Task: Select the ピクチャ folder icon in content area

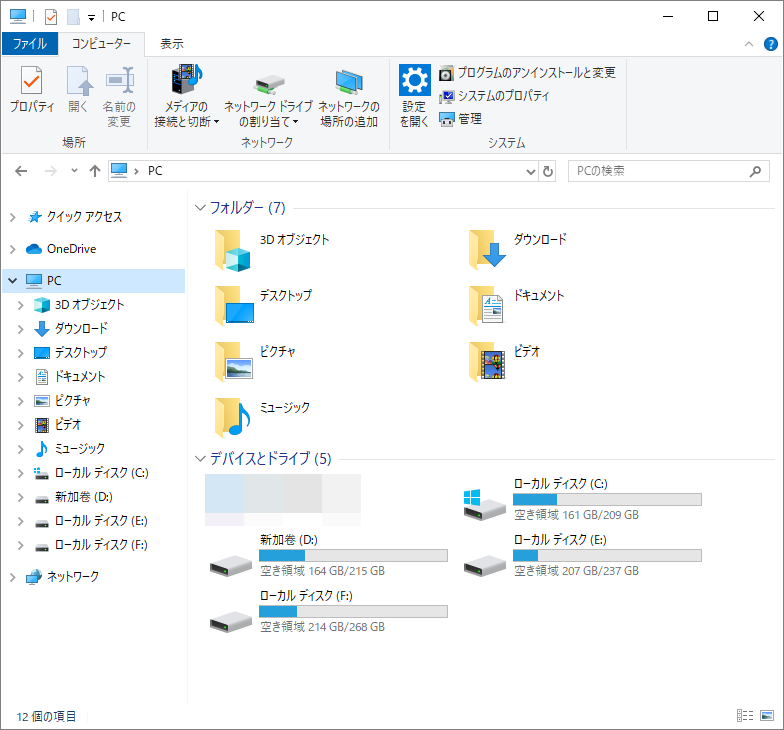Action: pyautogui.click(x=234, y=362)
